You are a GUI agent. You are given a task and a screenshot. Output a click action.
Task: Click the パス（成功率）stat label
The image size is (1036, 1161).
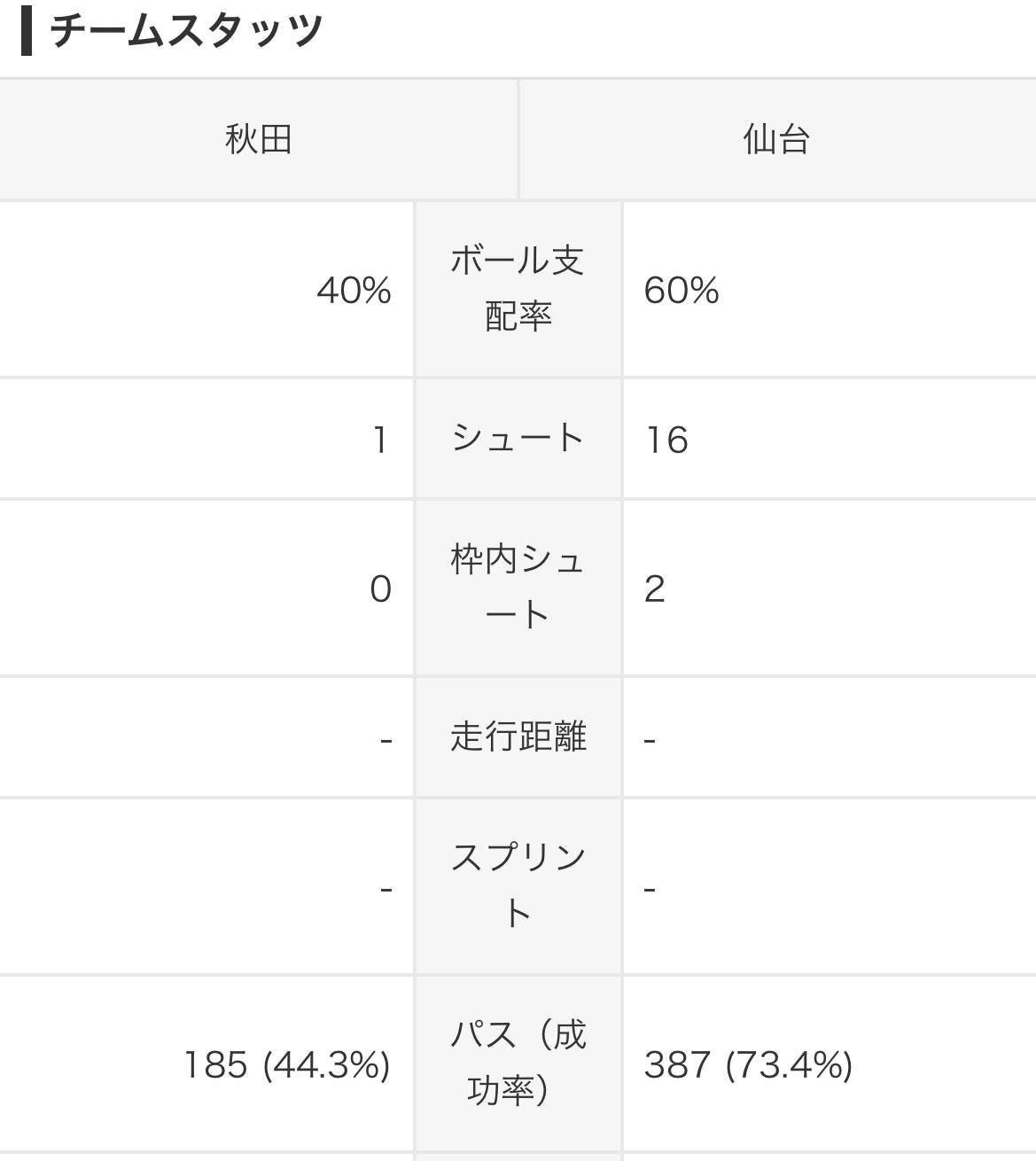pos(518,1063)
